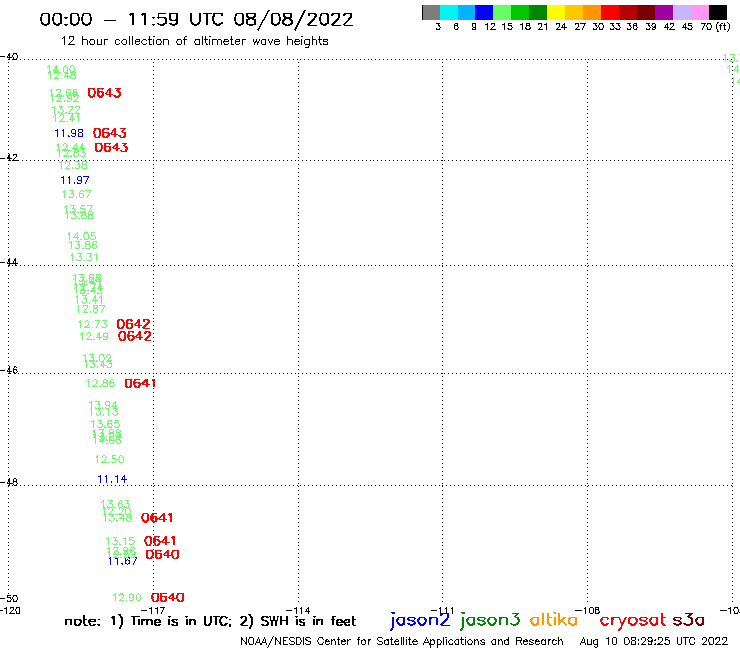Image resolution: width=740 pixels, height=650 pixels.
Task: Click the cyan swatch in the legend color bar
Action: pos(449,12)
